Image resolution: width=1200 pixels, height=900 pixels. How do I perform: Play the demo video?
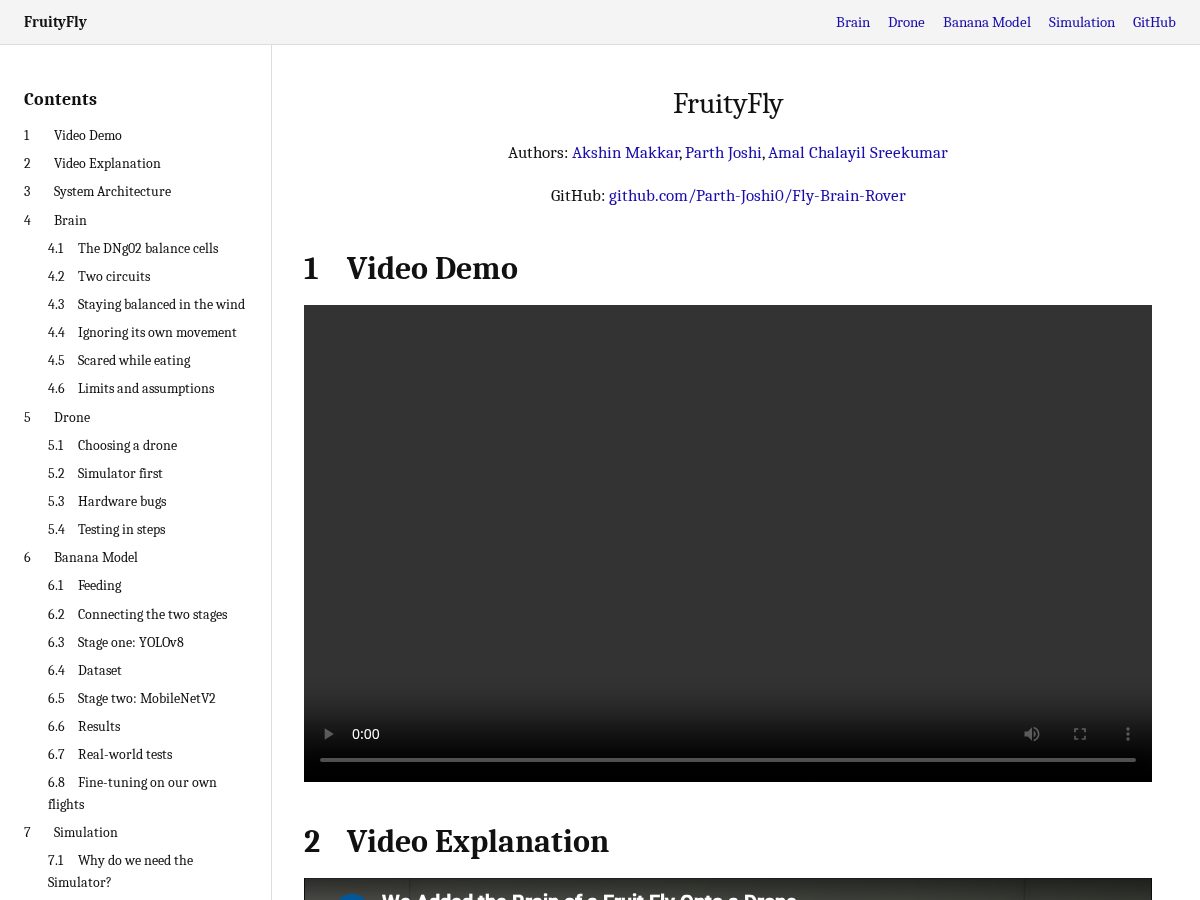(328, 734)
